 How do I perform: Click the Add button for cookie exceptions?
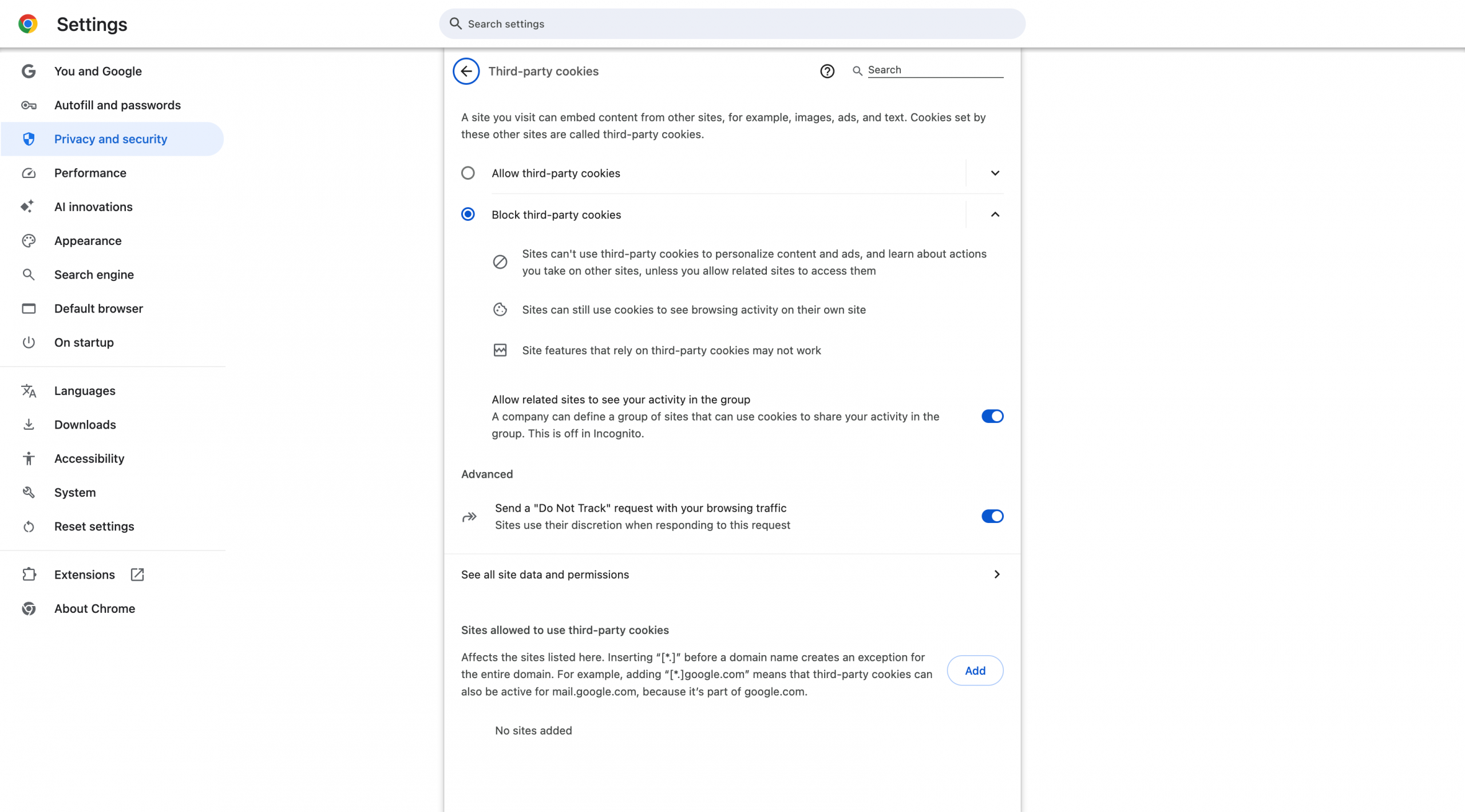click(975, 670)
